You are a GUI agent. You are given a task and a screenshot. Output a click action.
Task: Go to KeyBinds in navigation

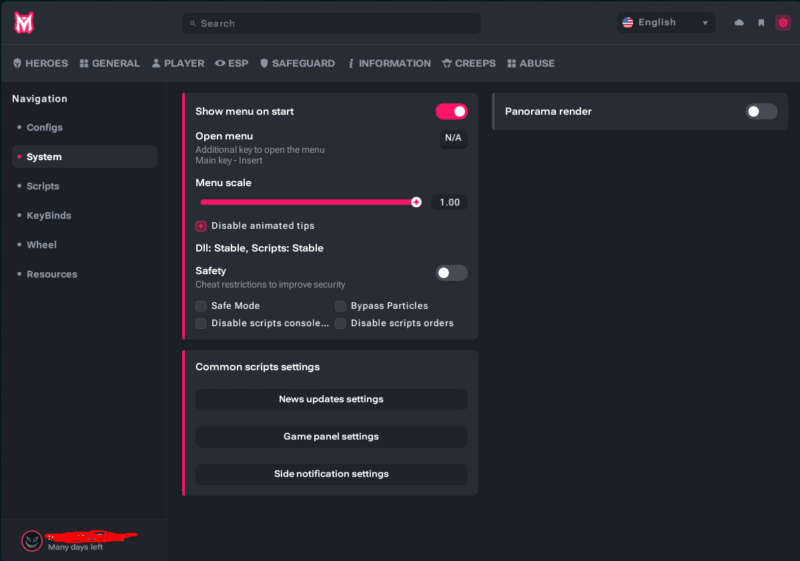click(x=85, y=215)
